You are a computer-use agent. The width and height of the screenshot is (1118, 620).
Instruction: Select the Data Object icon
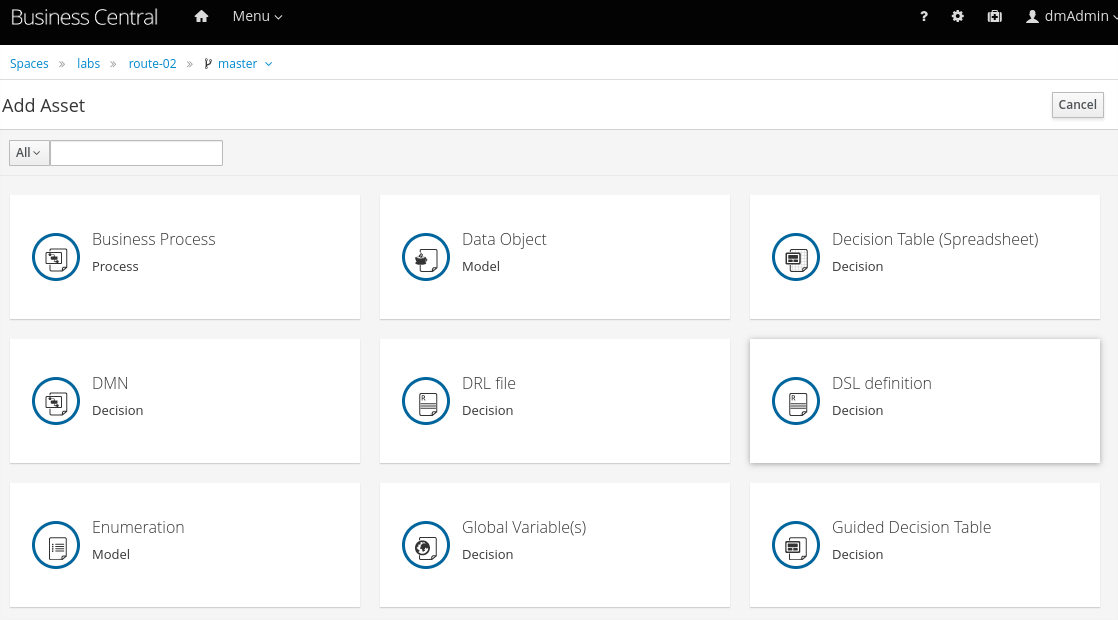(426, 257)
